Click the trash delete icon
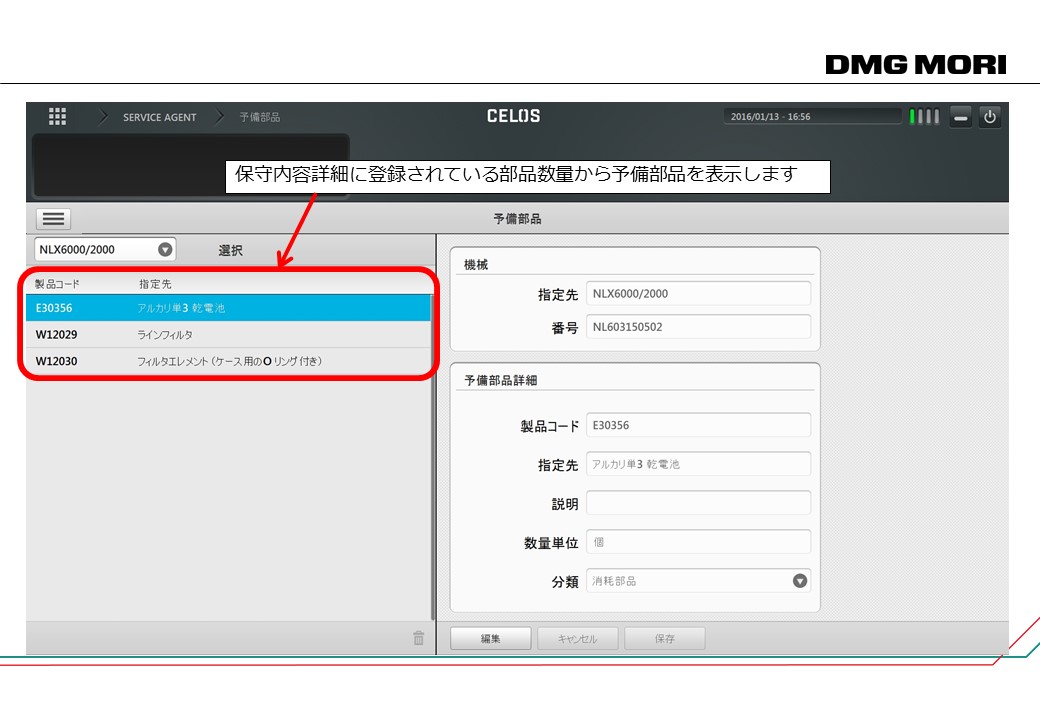The image size is (1040, 720). coord(419,638)
